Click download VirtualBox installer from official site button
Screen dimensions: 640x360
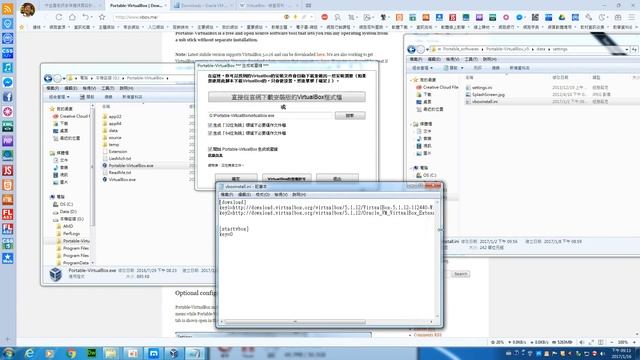click(x=287, y=97)
